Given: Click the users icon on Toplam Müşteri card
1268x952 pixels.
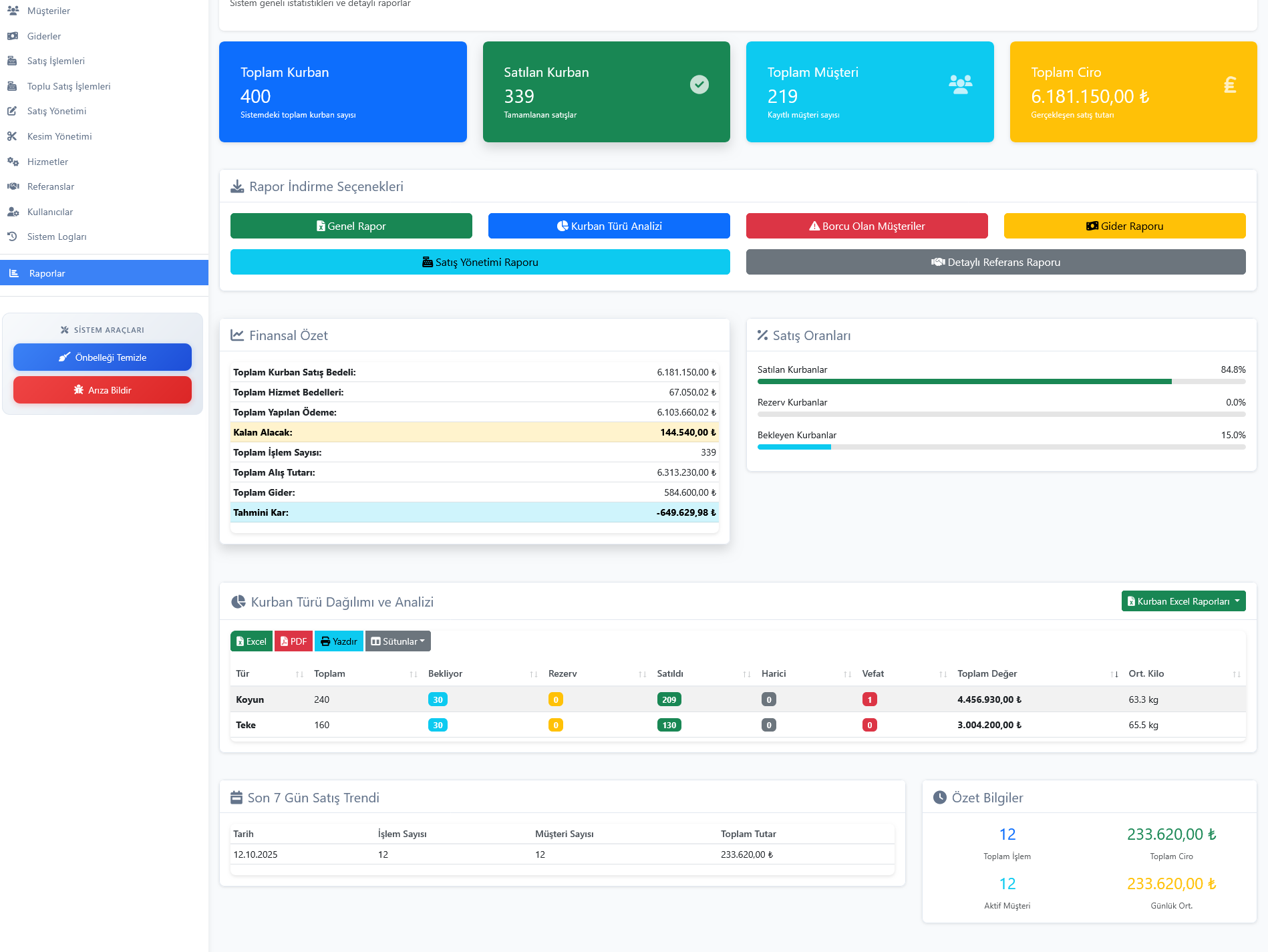Looking at the screenshot, I should [960, 85].
